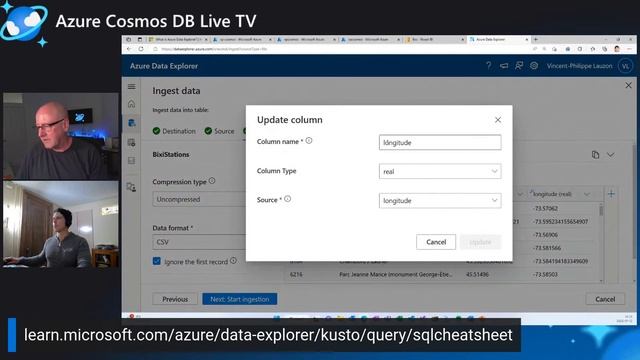640x360 pixels.
Task: Toggle Ignore the first record checkbox
Action: click(x=157, y=261)
